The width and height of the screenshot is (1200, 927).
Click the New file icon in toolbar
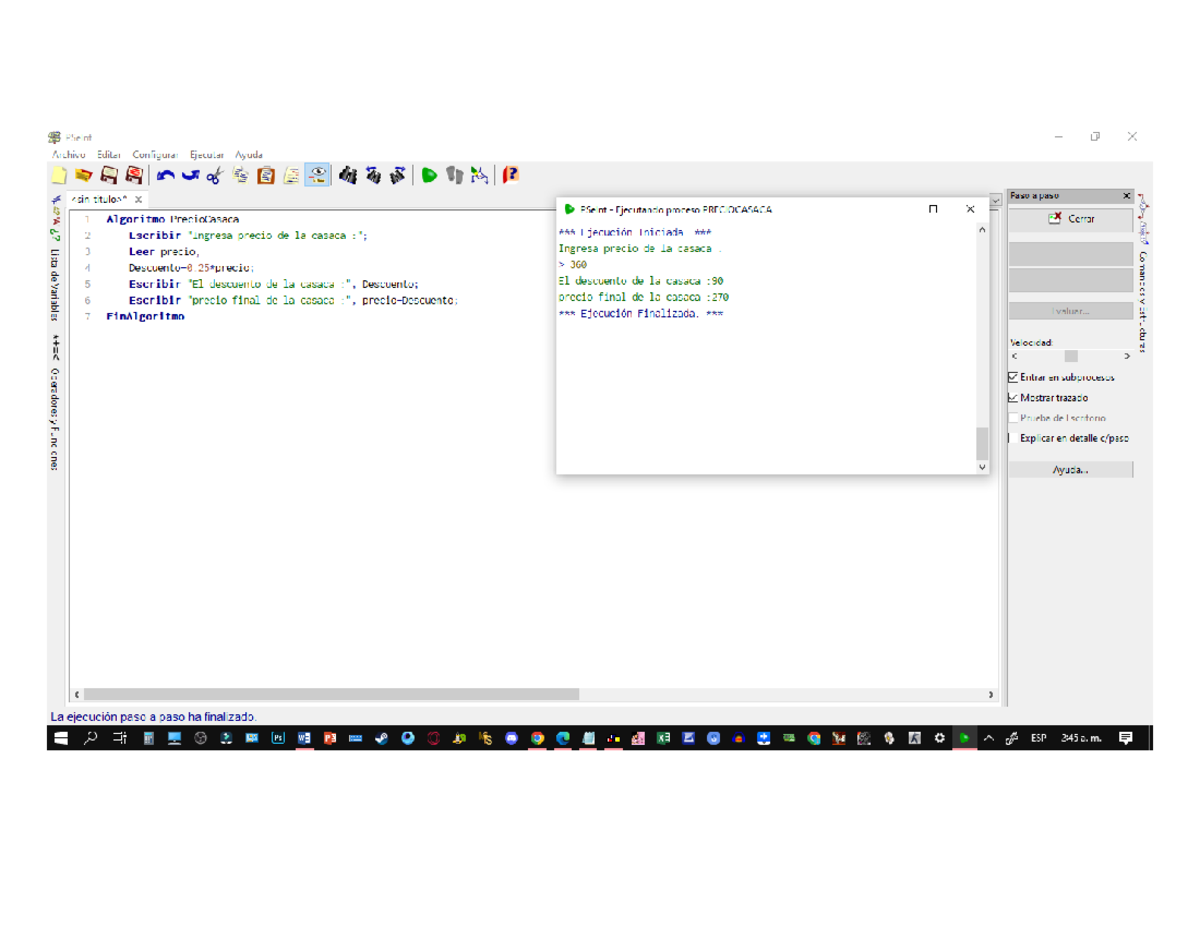coord(59,176)
